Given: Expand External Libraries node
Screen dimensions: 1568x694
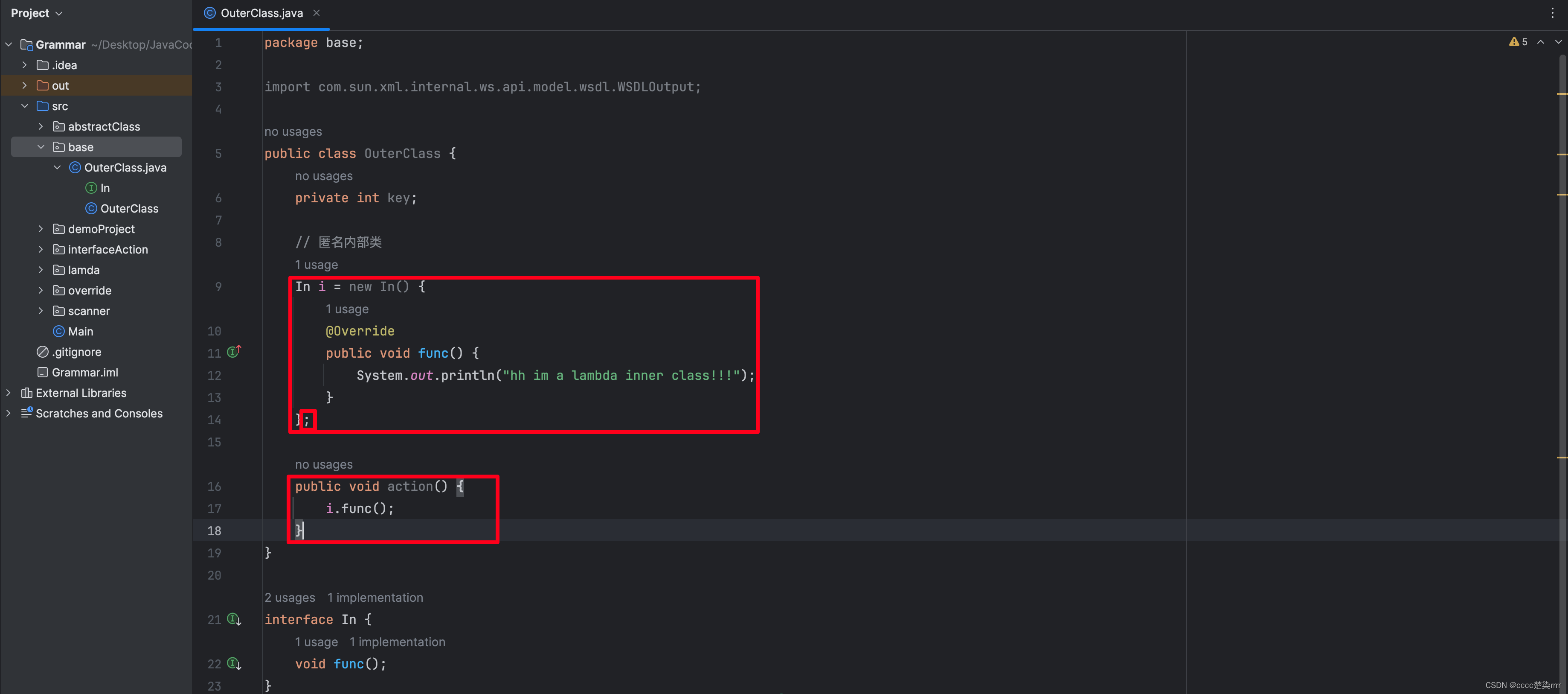Looking at the screenshot, I should pyautogui.click(x=9, y=393).
